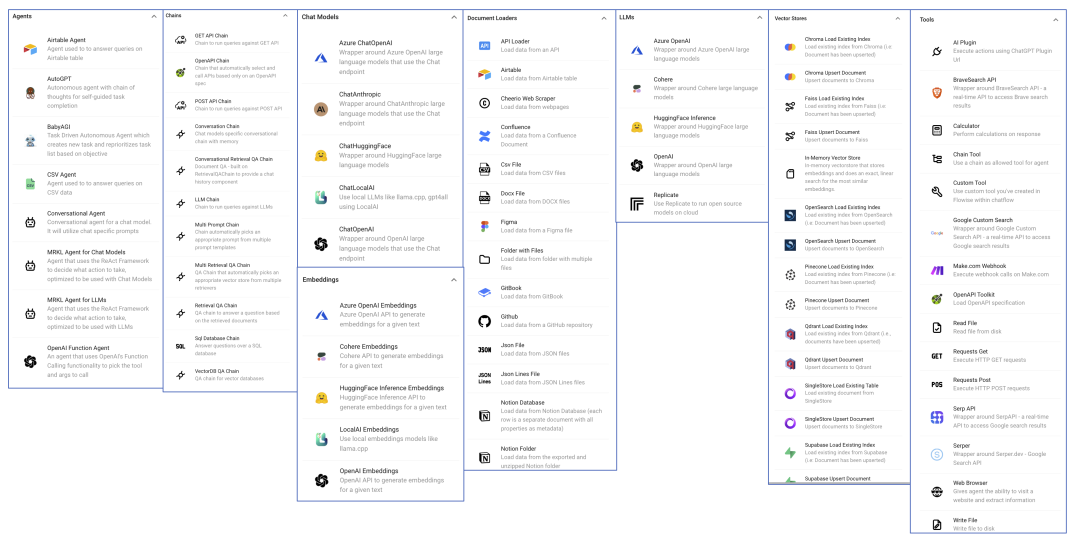The width and height of the screenshot is (1080, 545).
Task: Select Faiss Upsert Document entry
Action: pyautogui.click(x=840, y=136)
